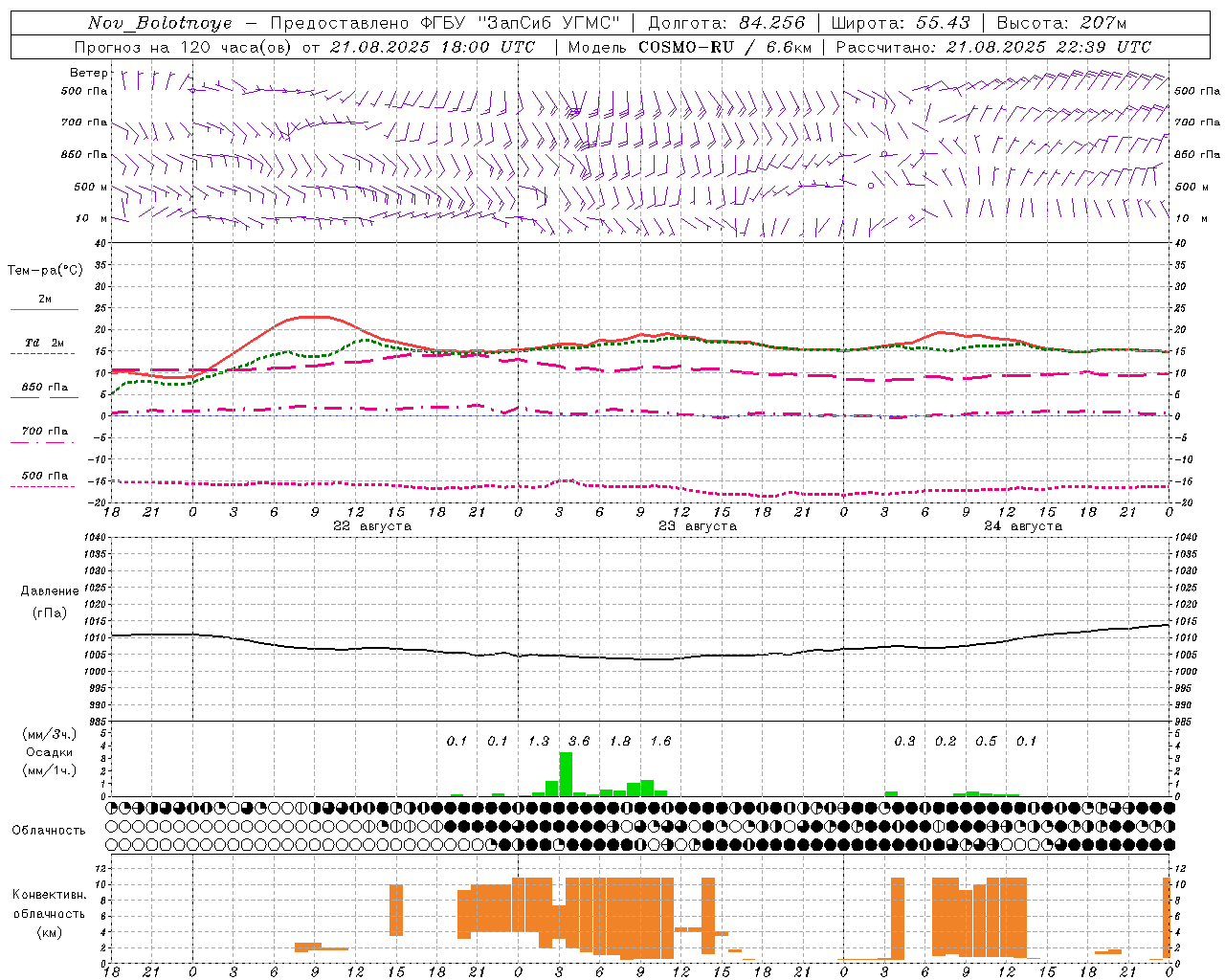This screenshot has height=980, width=1225.
Task: Click the solid red line sample under "2м"
Action: pyautogui.click(x=44, y=309)
